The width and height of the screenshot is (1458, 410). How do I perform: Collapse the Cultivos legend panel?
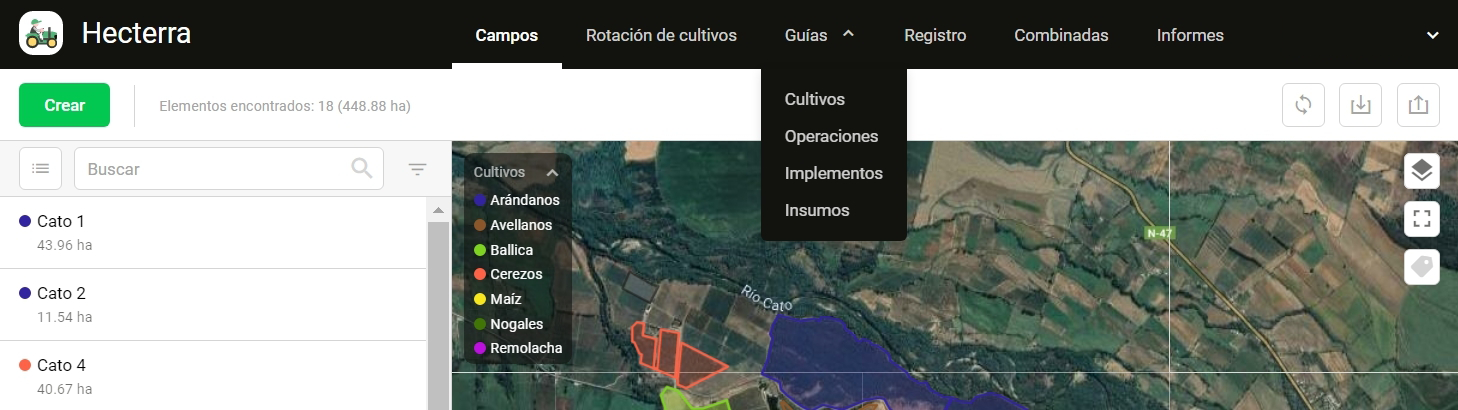point(552,172)
